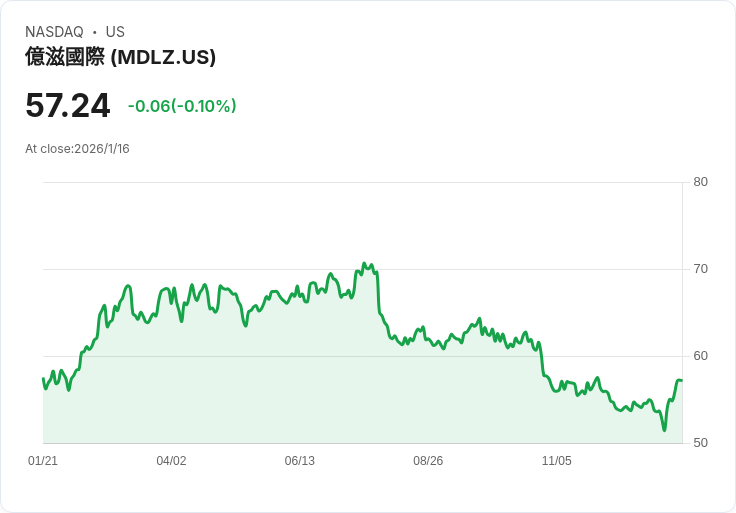Viewport: 736px width, 513px height.
Task: Click the 06/13 date axis label
Action: pos(299,461)
